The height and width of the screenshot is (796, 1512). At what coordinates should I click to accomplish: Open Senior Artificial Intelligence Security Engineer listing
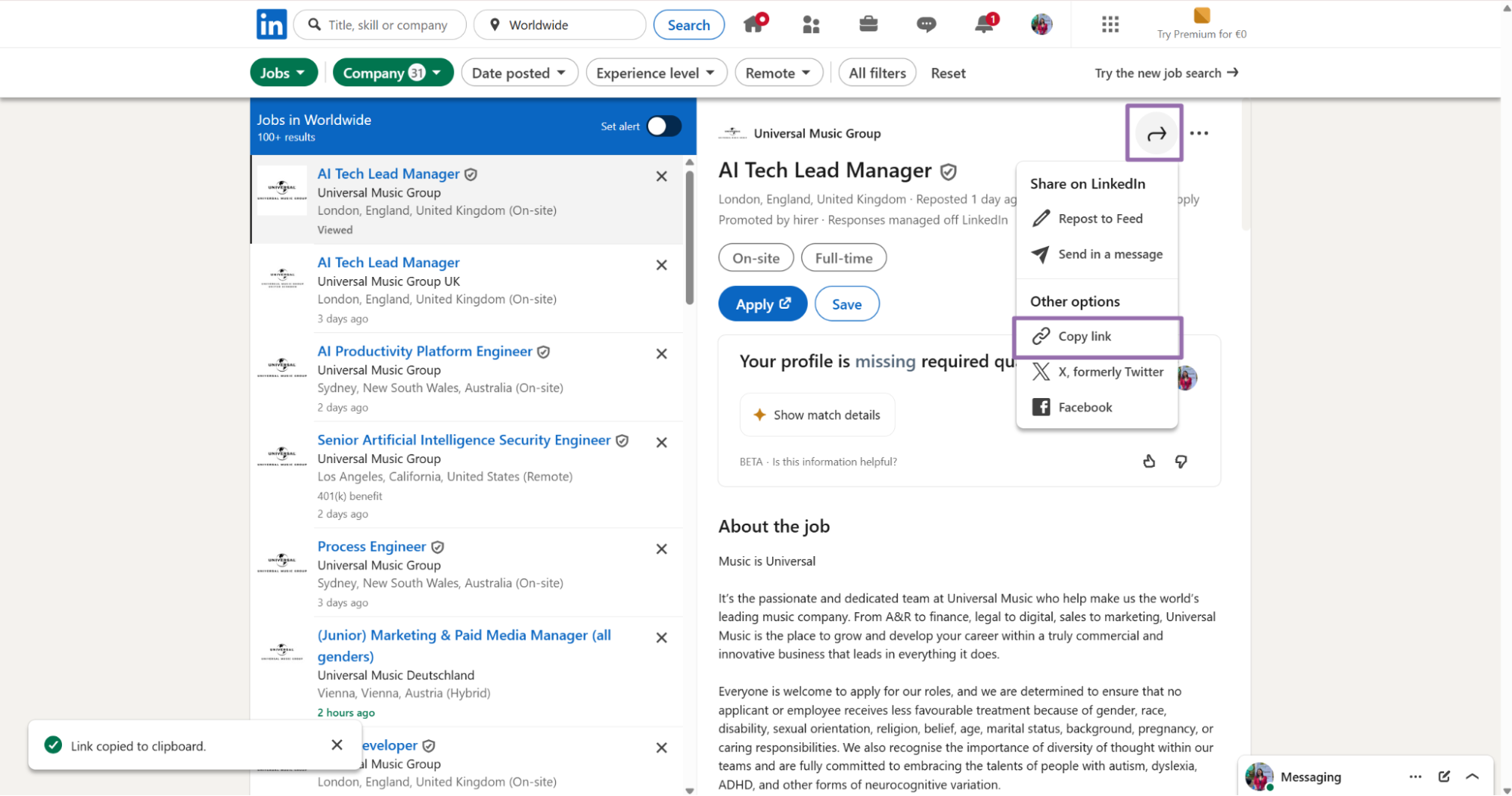pos(464,440)
